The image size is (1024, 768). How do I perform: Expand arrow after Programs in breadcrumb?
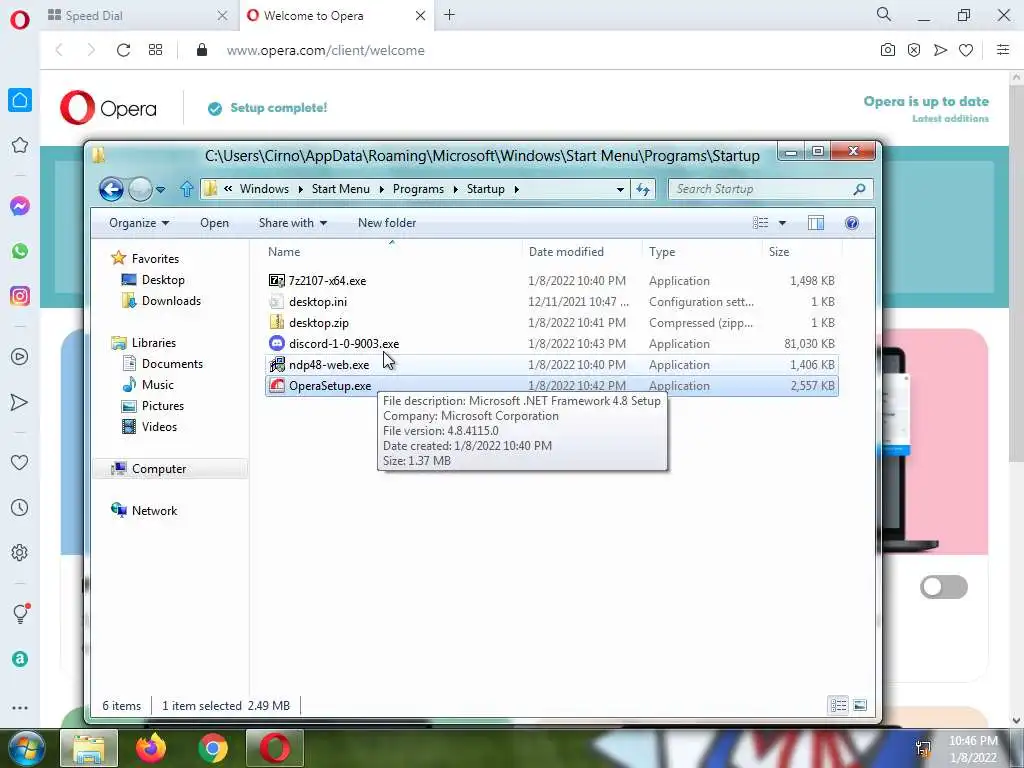coord(455,189)
